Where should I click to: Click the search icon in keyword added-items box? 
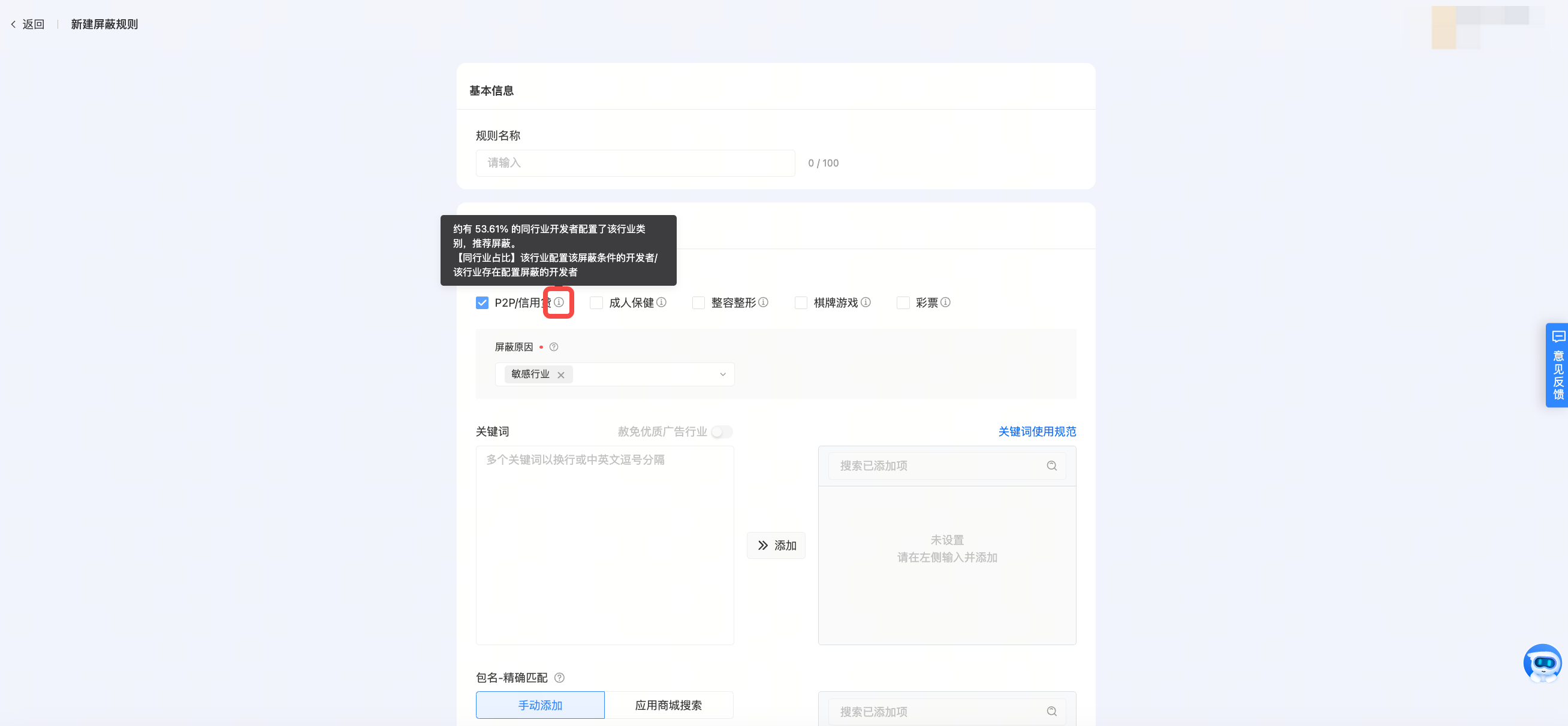(x=1051, y=465)
